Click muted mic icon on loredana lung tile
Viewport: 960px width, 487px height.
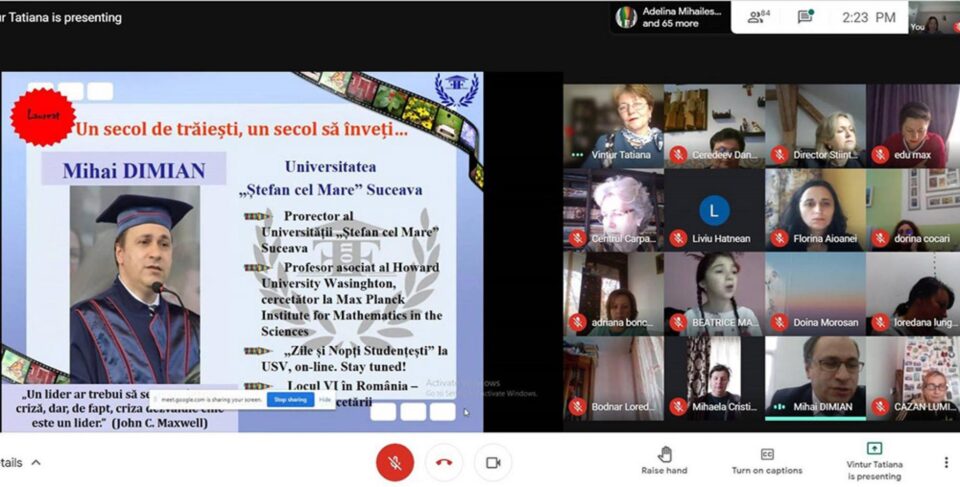coord(880,322)
